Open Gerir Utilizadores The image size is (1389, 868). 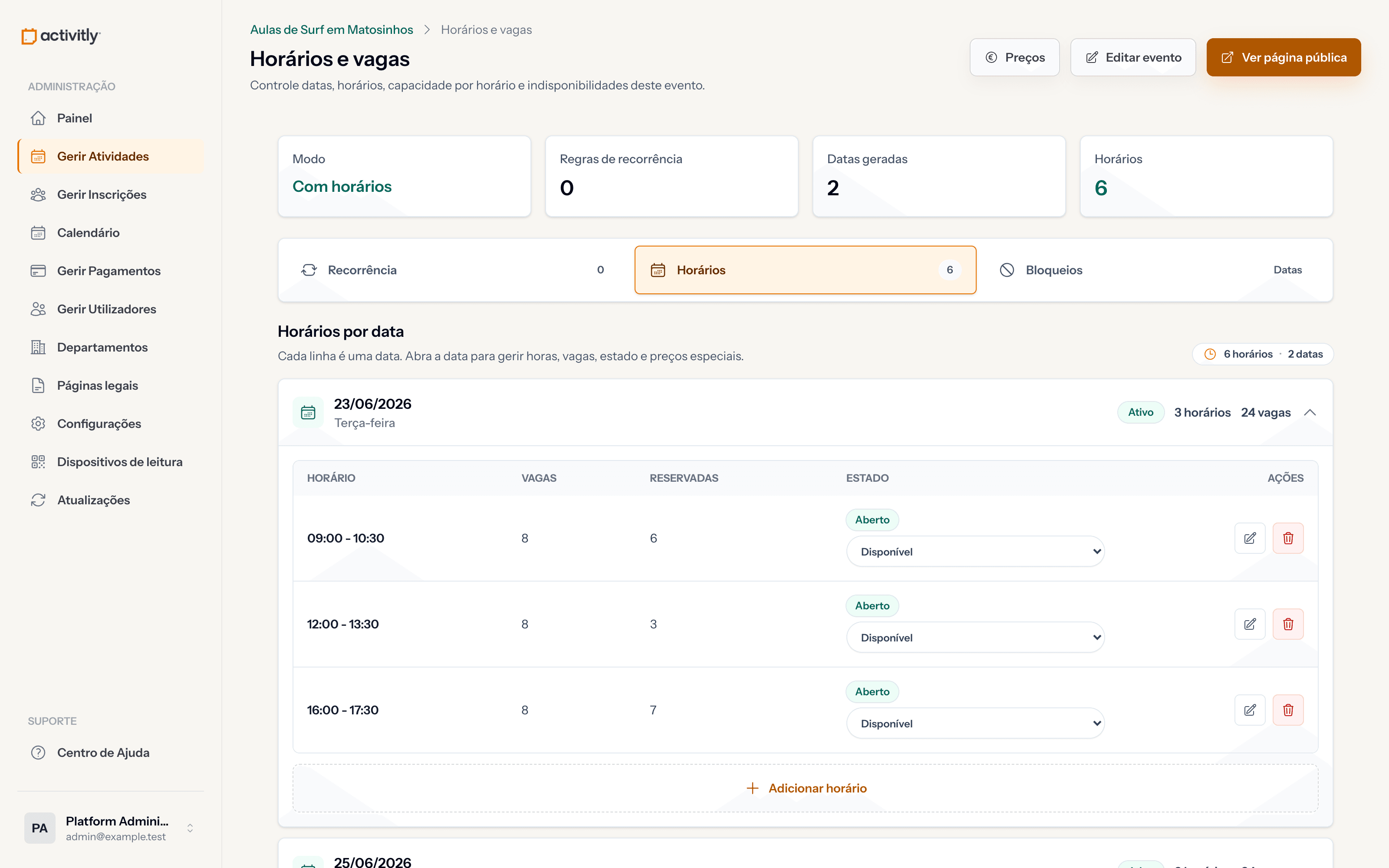(x=111, y=309)
